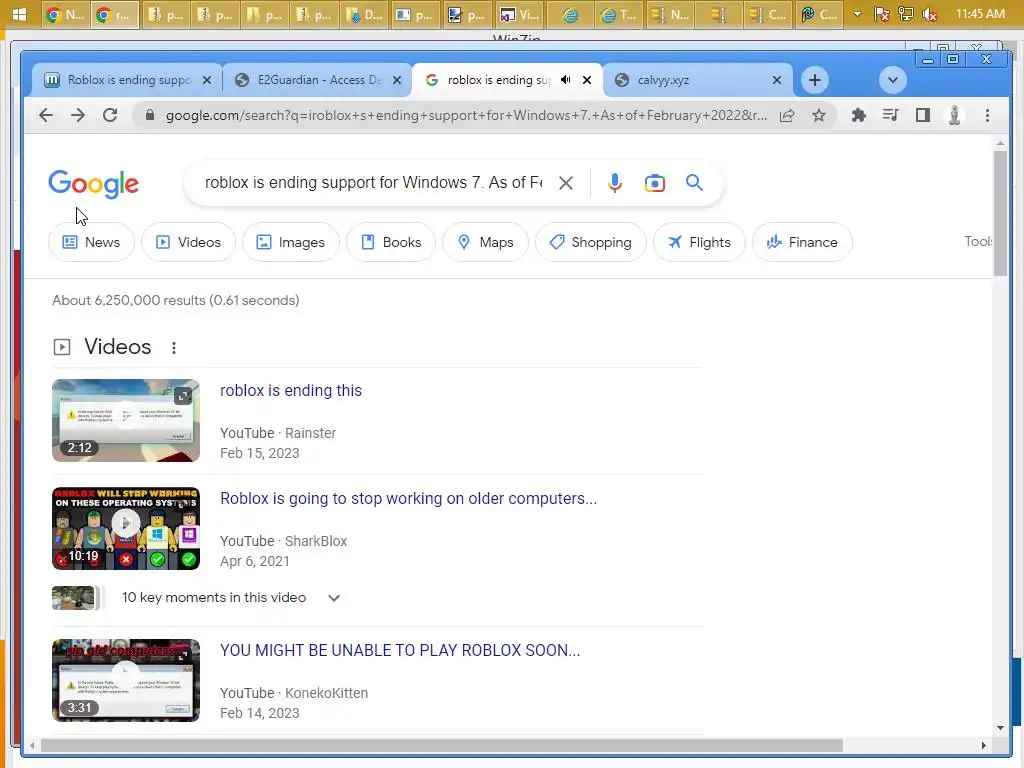1024x768 pixels.
Task: Open the tab search dropdown
Action: tap(892, 80)
